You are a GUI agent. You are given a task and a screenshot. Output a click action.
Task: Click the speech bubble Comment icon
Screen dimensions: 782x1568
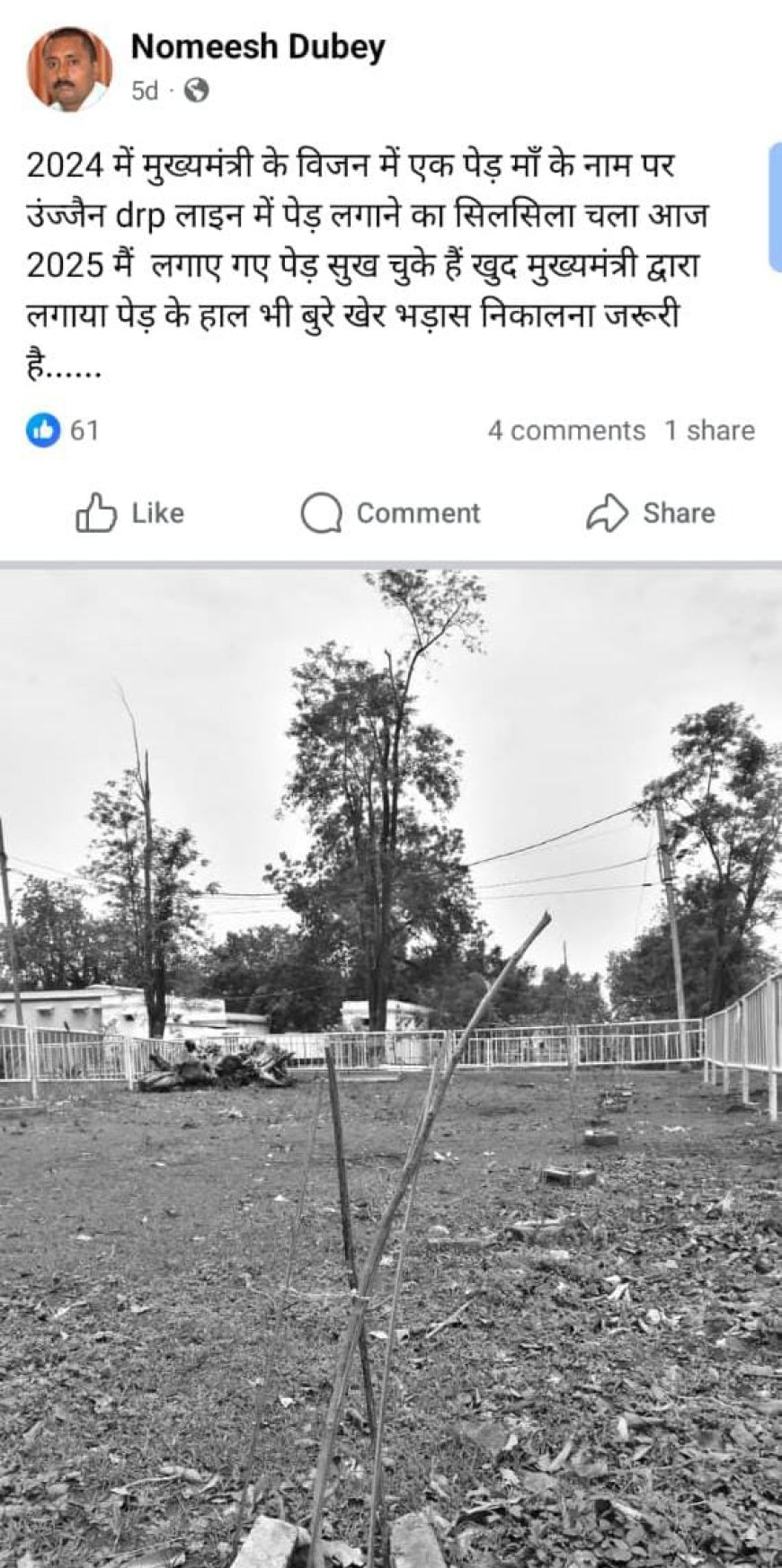pos(321,514)
